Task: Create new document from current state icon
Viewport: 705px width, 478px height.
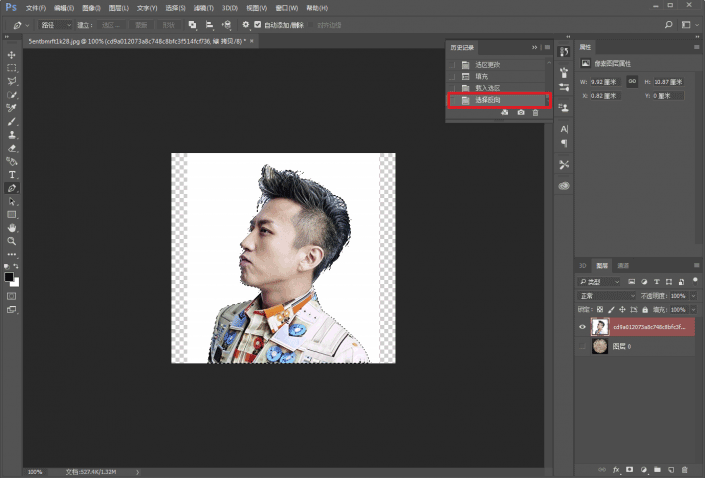Action: coord(505,112)
